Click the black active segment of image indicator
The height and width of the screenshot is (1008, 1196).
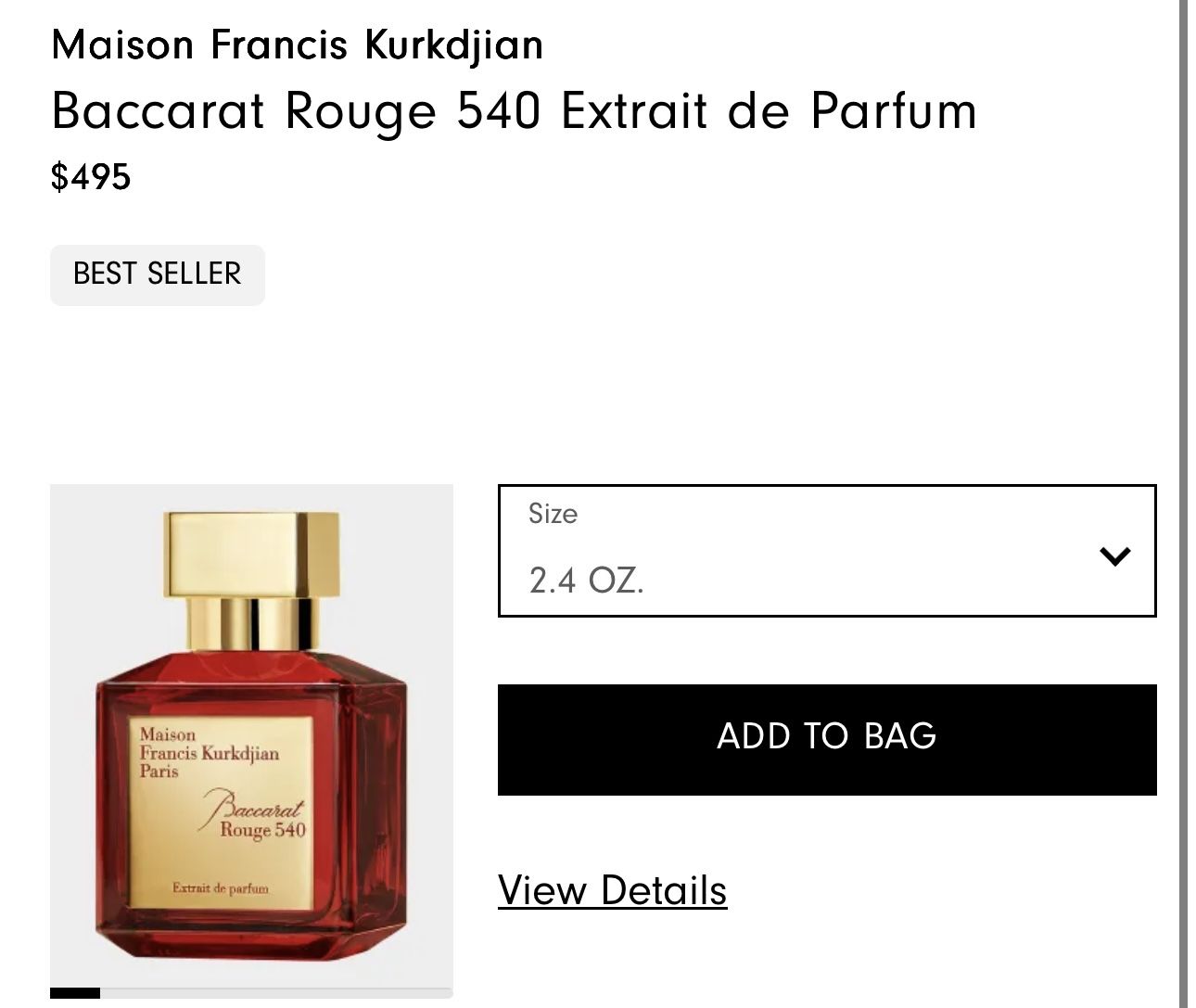[75, 993]
